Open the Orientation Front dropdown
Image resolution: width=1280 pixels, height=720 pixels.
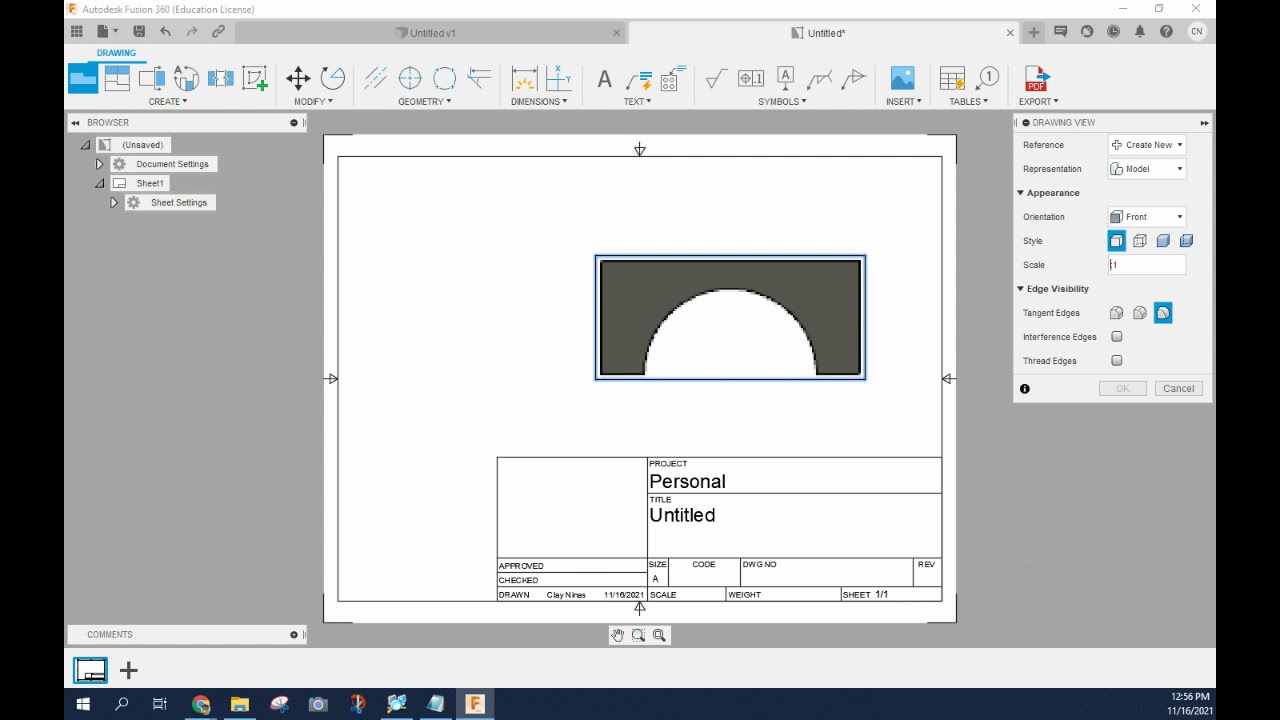pyautogui.click(x=1147, y=217)
